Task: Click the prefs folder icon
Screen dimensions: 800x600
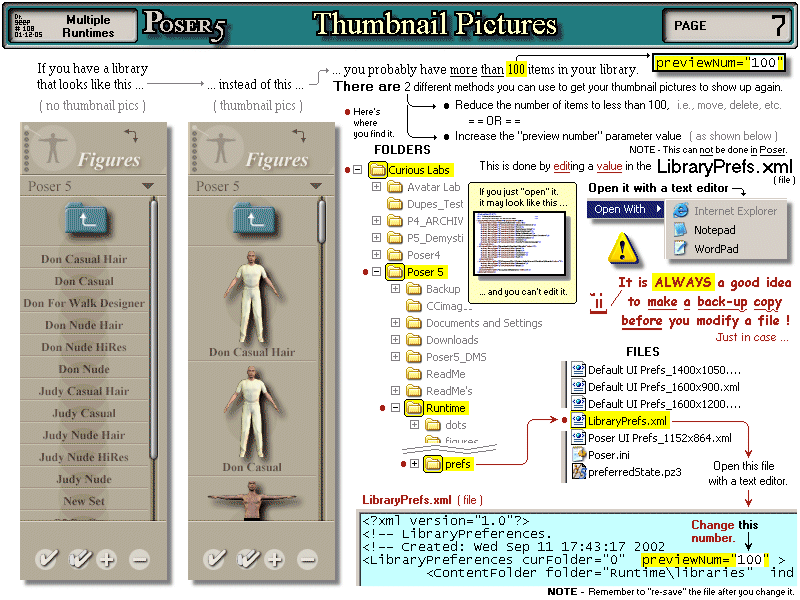Action: [x=433, y=464]
